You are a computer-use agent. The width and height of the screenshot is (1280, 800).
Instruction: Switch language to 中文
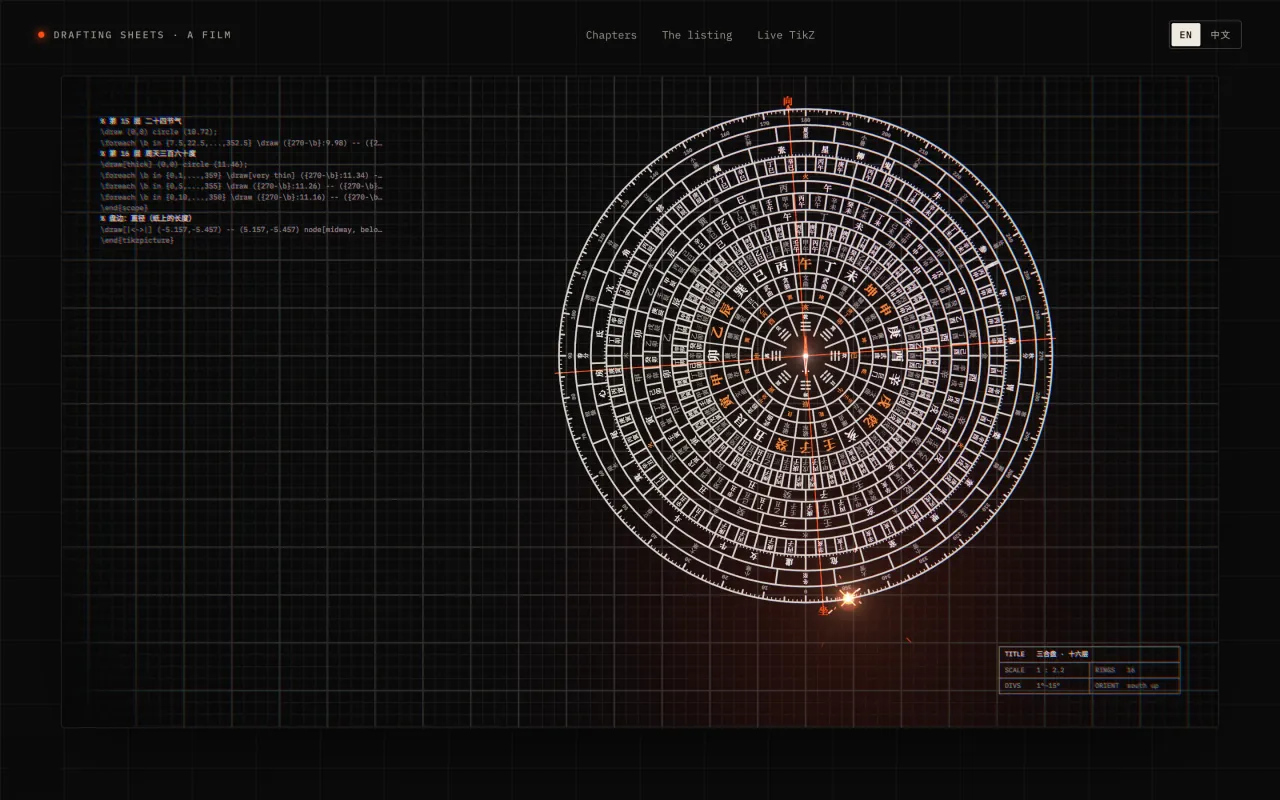tap(1220, 35)
